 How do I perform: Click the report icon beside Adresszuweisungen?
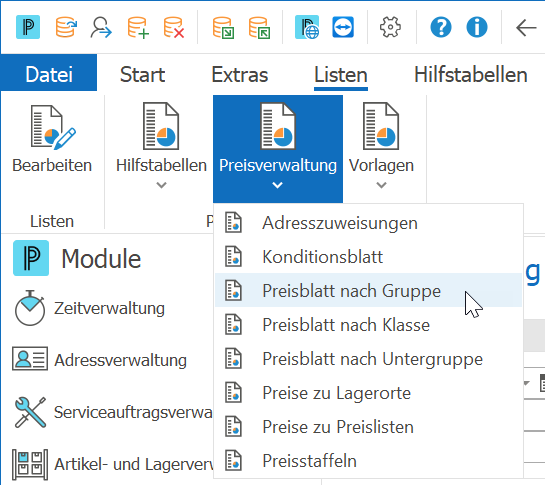coord(233,223)
